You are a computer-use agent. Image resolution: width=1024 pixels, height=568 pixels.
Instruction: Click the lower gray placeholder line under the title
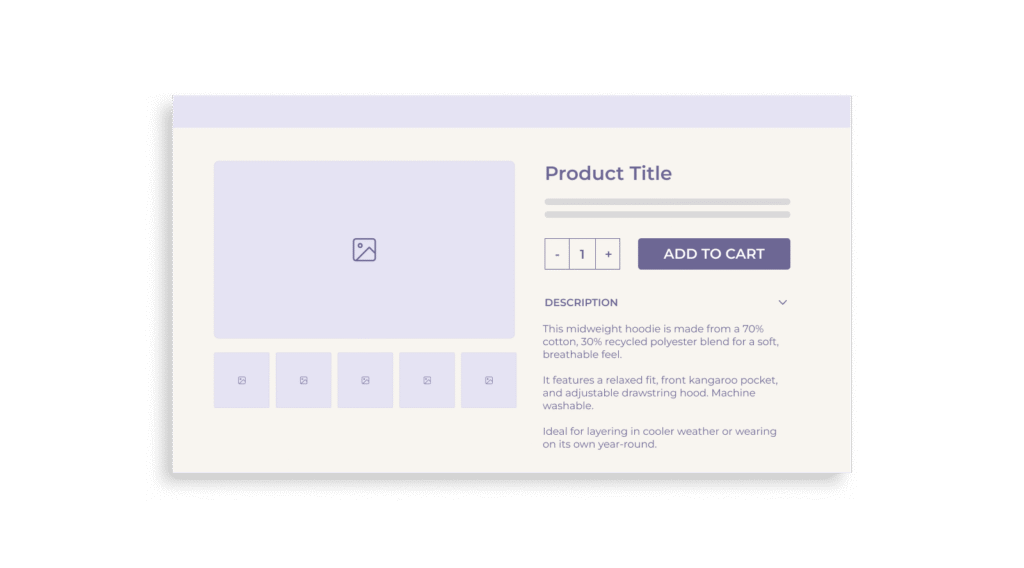tap(667, 214)
